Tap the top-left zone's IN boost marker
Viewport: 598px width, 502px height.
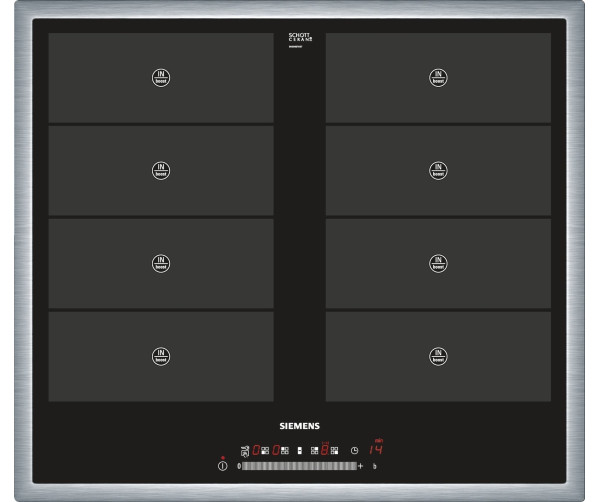161,77
